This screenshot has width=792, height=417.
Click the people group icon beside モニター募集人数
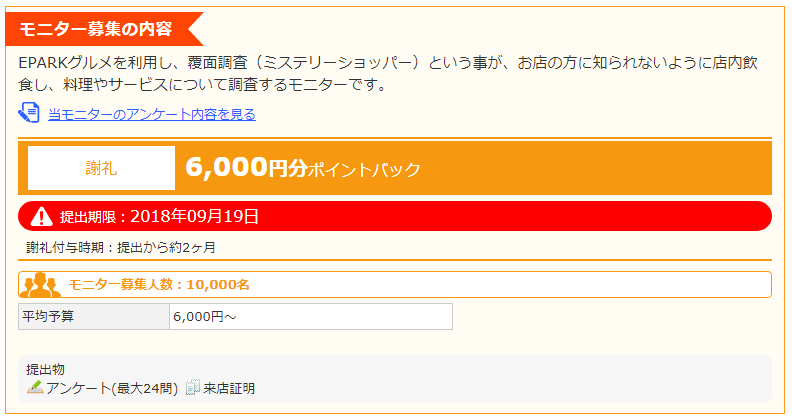(x=40, y=285)
